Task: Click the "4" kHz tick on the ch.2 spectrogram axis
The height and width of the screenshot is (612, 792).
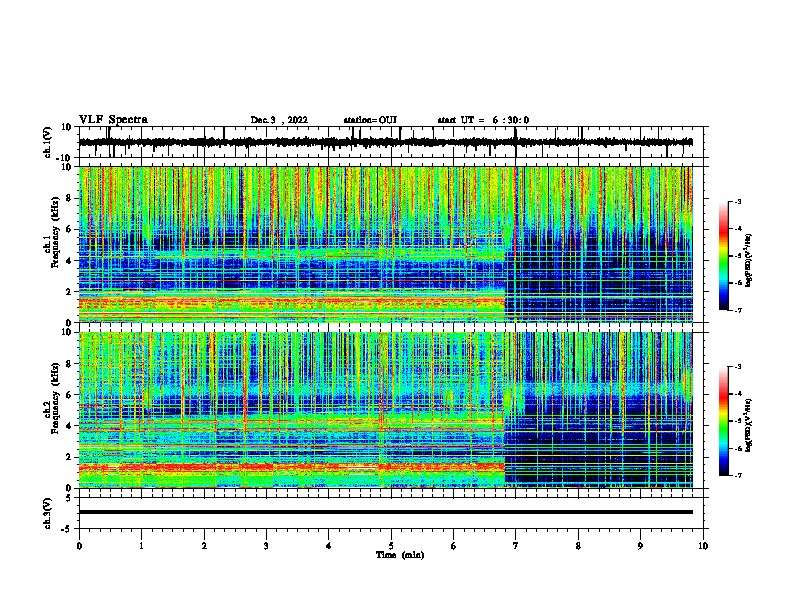Action: [x=70, y=426]
